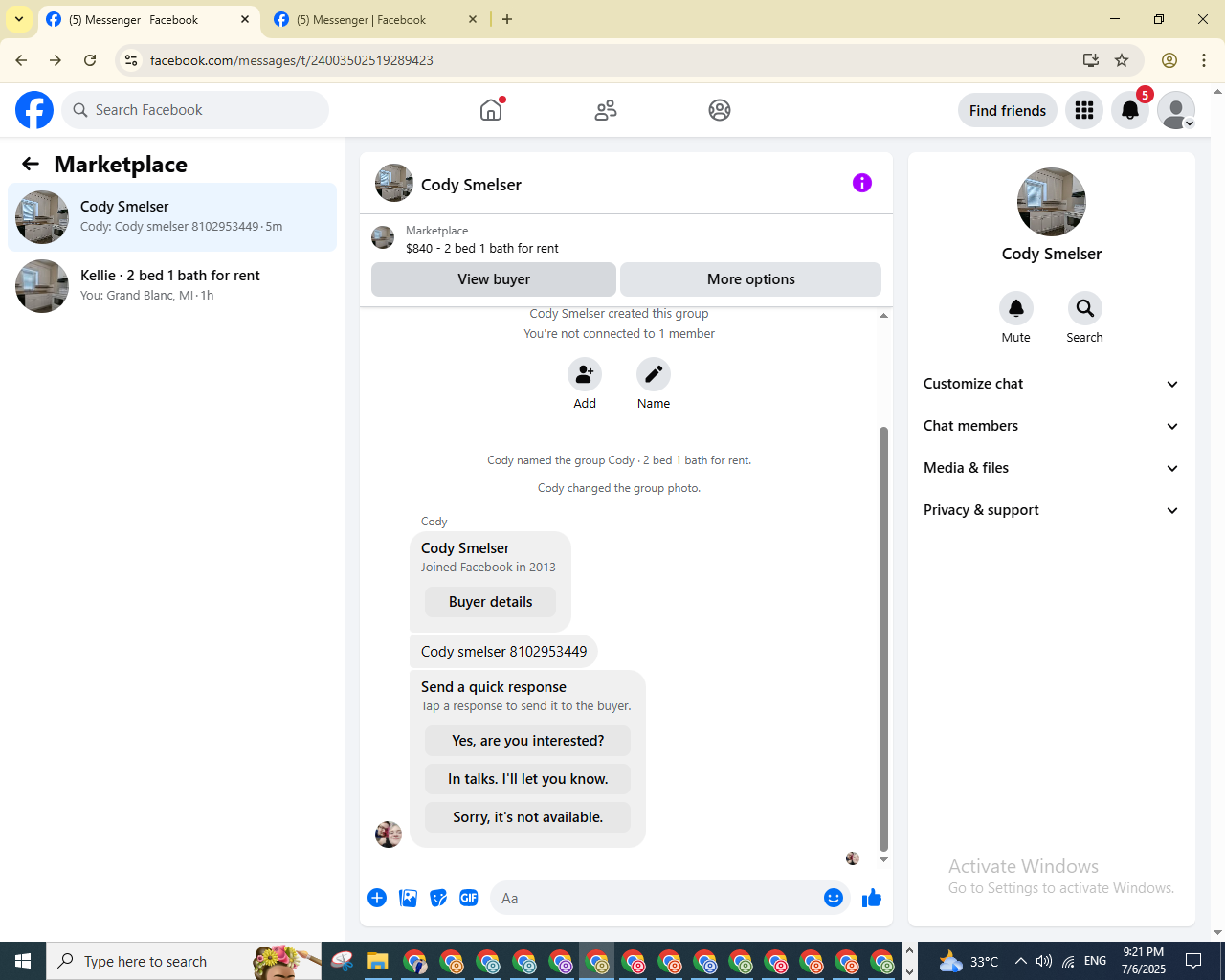Screen dimensions: 1225x980
Task: Focus the Aa message input field
Action: tap(656, 898)
